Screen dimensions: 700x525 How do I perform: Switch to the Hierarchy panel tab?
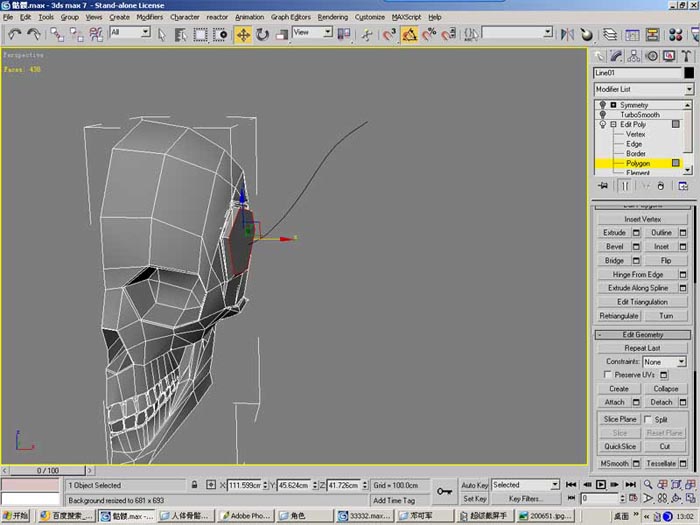(x=633, y=56)
